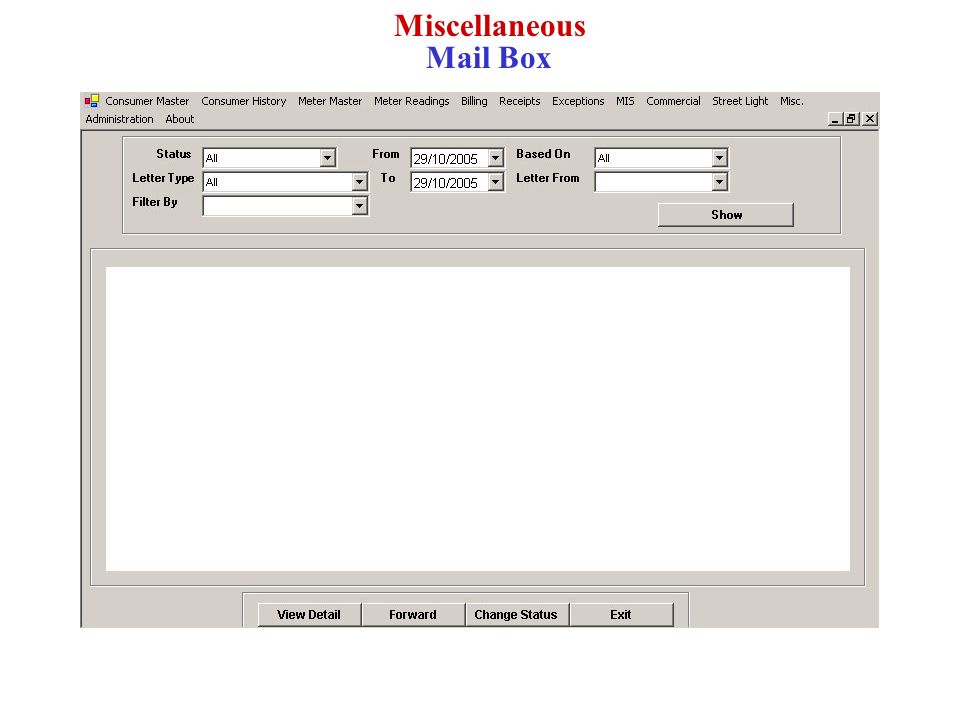This screenshot has width=960, height=720.
Task: Open the Misc. menu
Action: 792,101
